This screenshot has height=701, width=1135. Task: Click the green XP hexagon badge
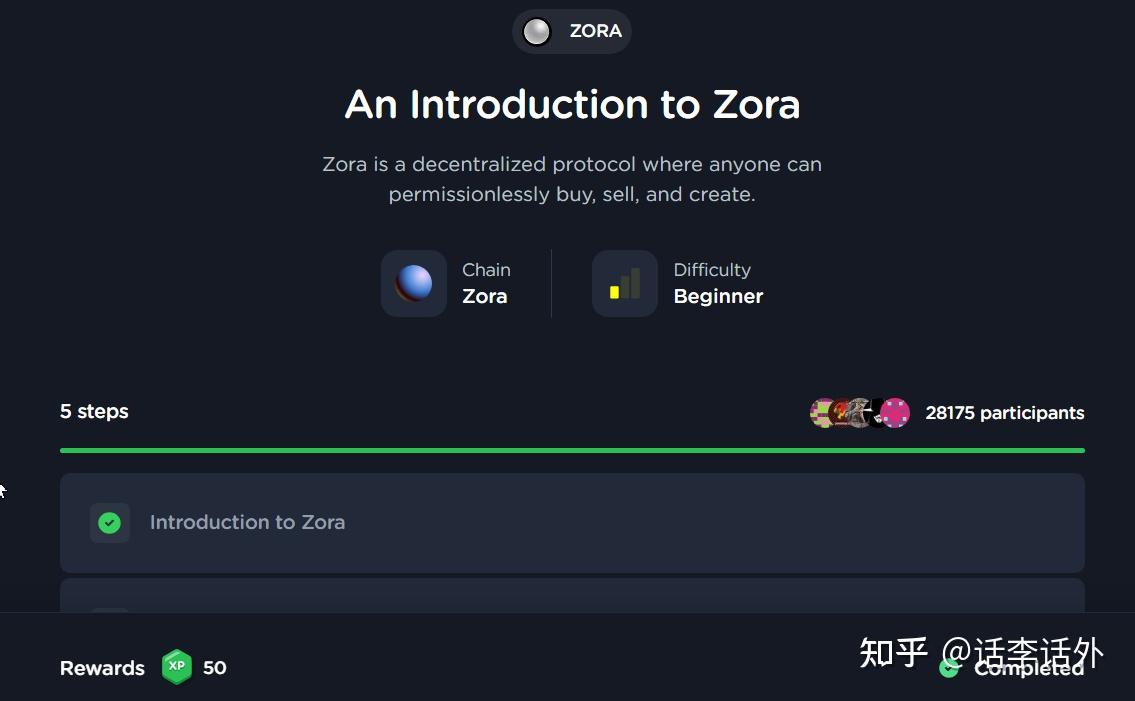tap(176, 667)
